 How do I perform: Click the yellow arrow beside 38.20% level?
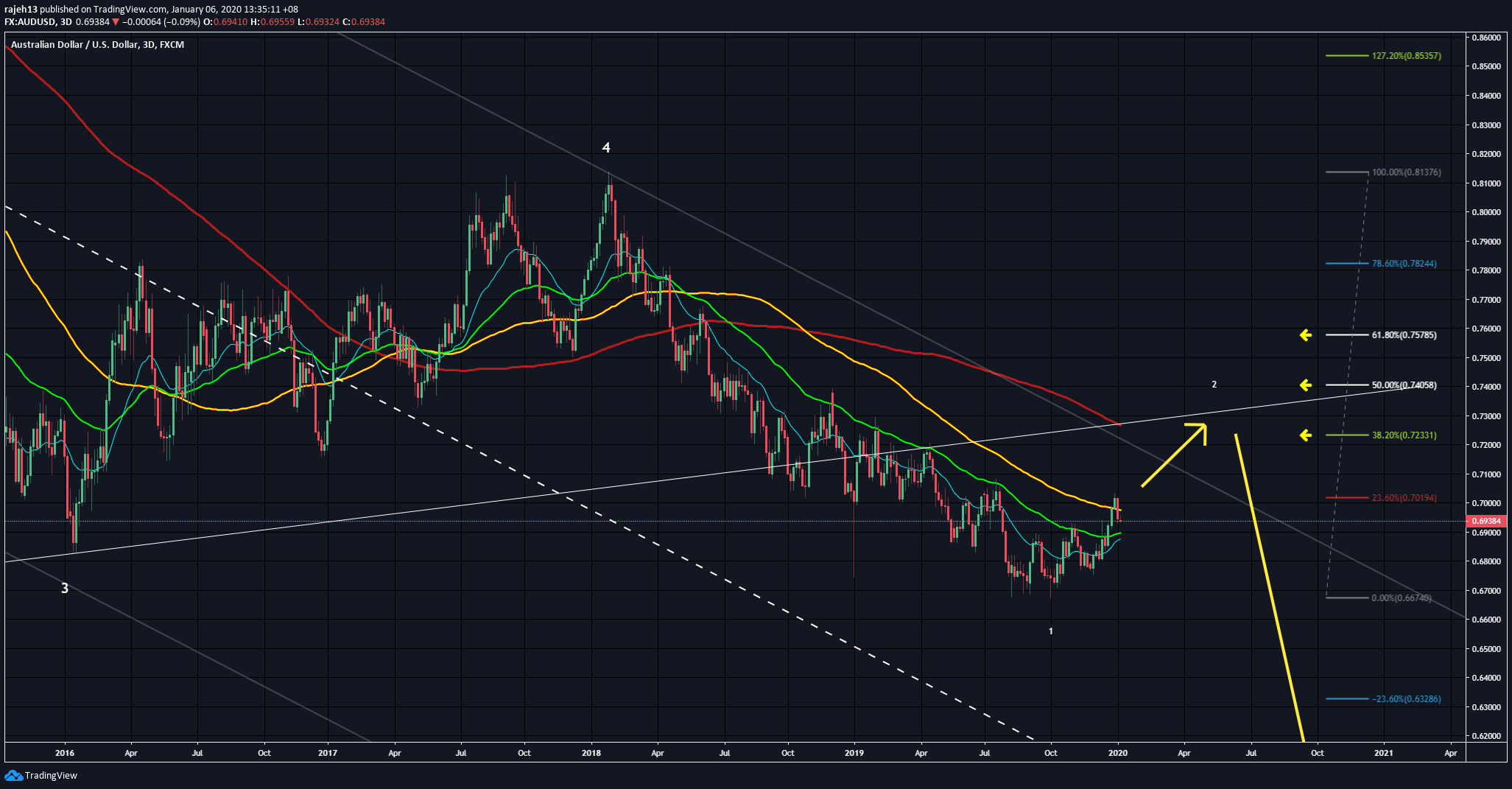(1306, 435)
